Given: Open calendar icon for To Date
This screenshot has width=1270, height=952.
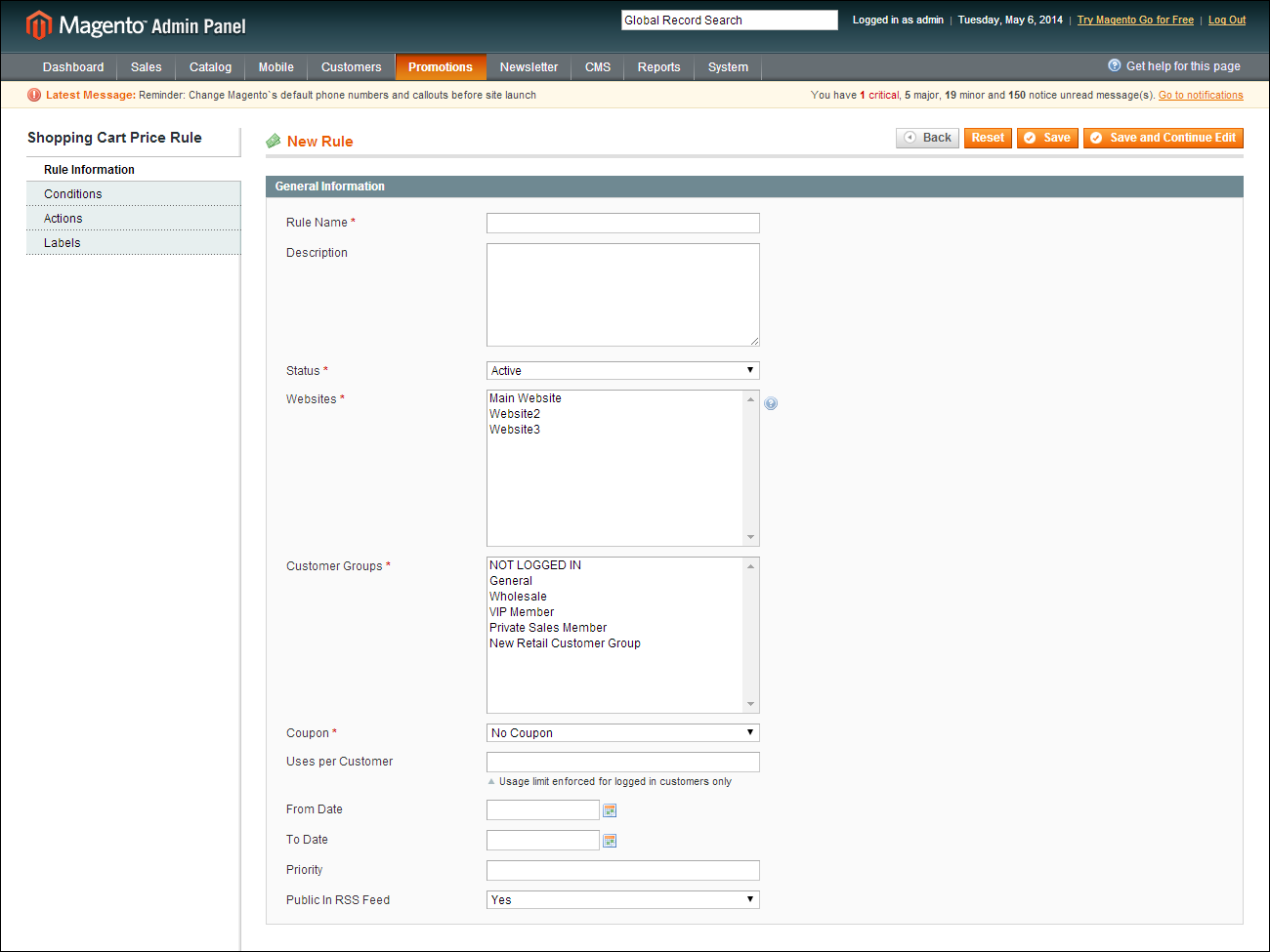Looking at the screenshot, I should [x=610, y=841].
